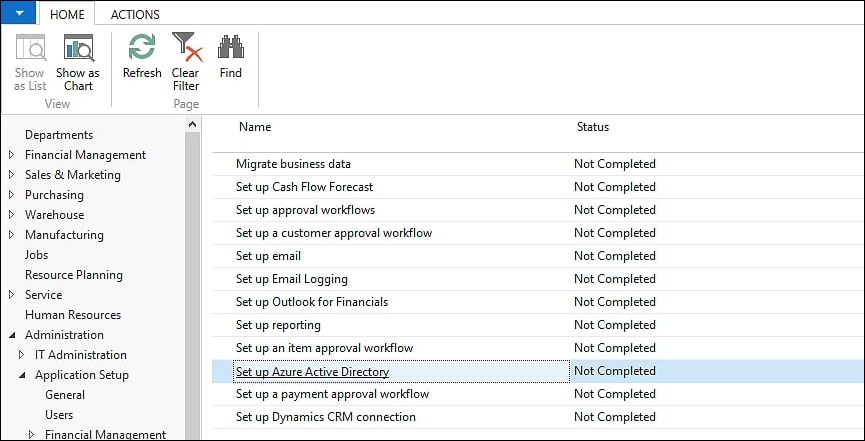Click the Show as List icon
This screenshot has width=865, height=441.
click(30, 48)
